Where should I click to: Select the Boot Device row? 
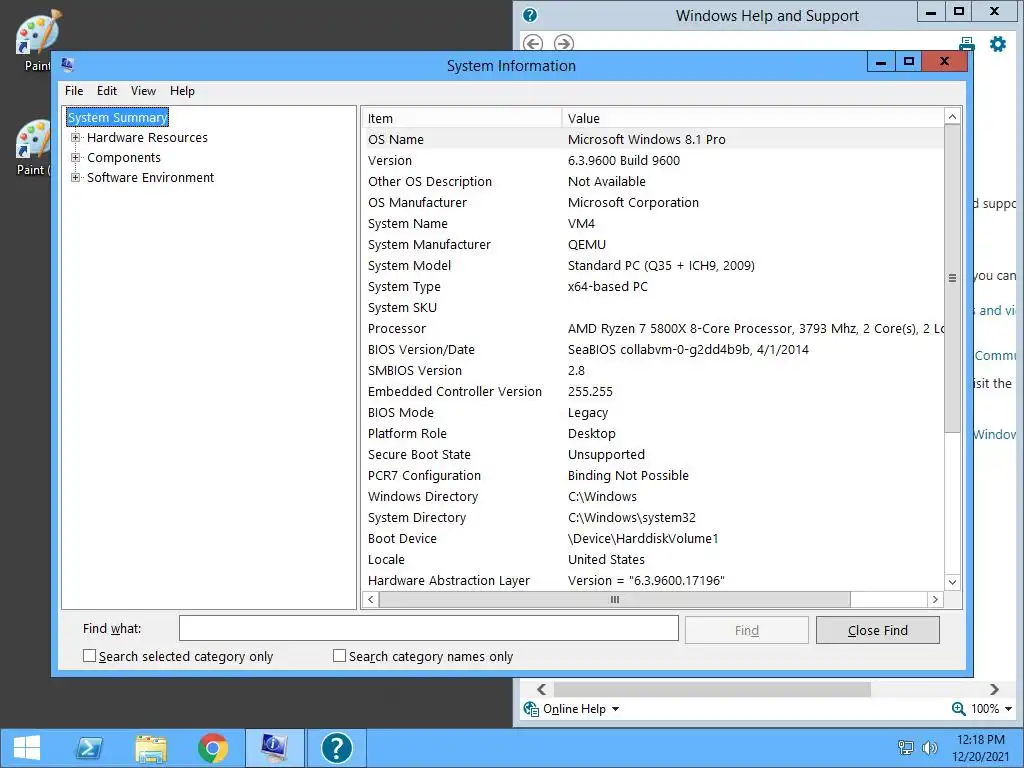652,539
